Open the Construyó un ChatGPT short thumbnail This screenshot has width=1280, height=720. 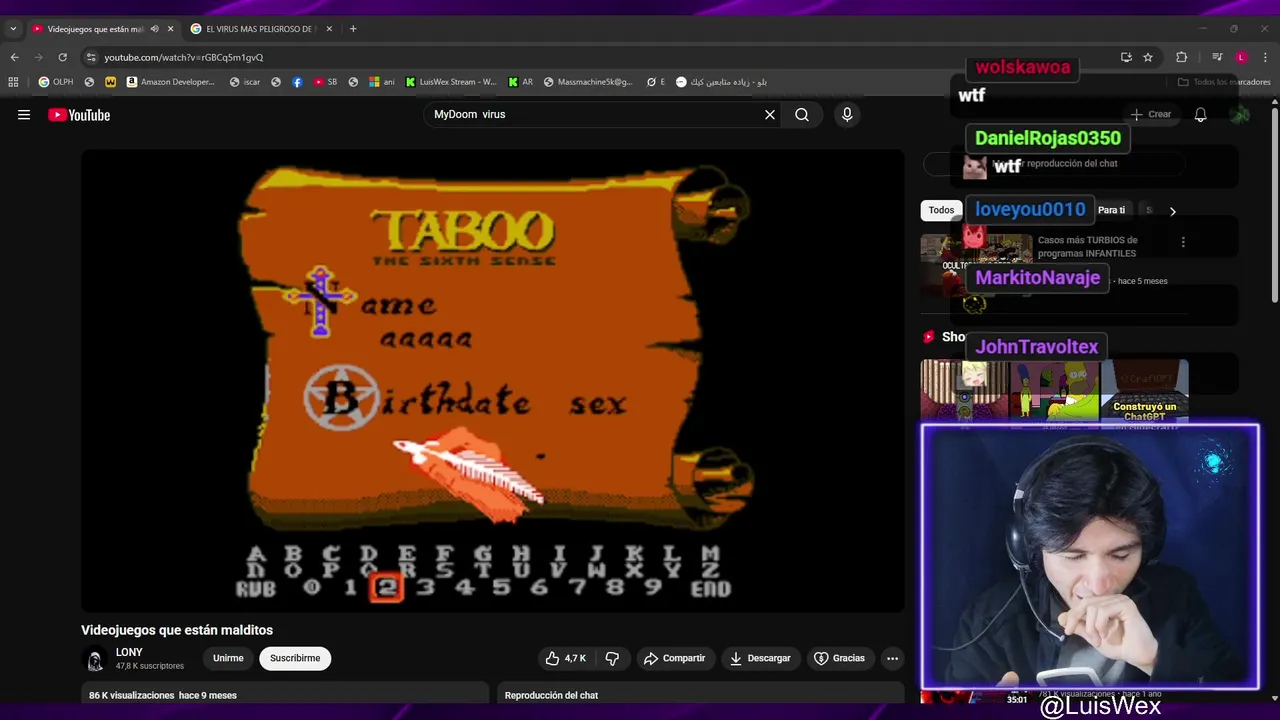pos(1145,393)
